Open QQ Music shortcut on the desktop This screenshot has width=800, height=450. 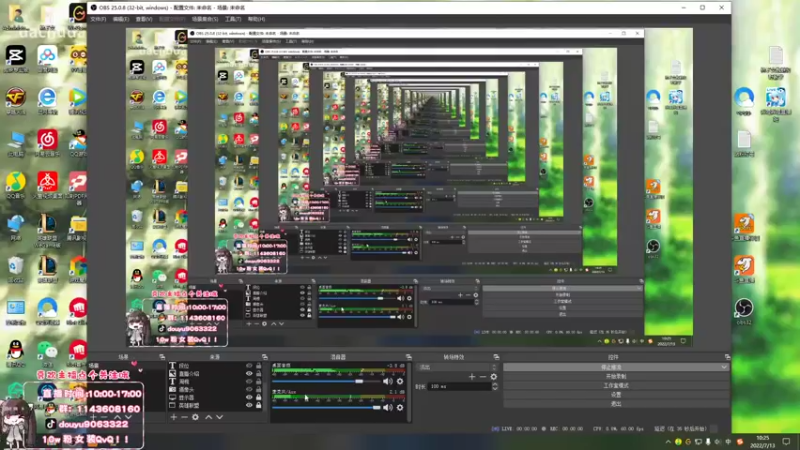[x=16, y=185]
